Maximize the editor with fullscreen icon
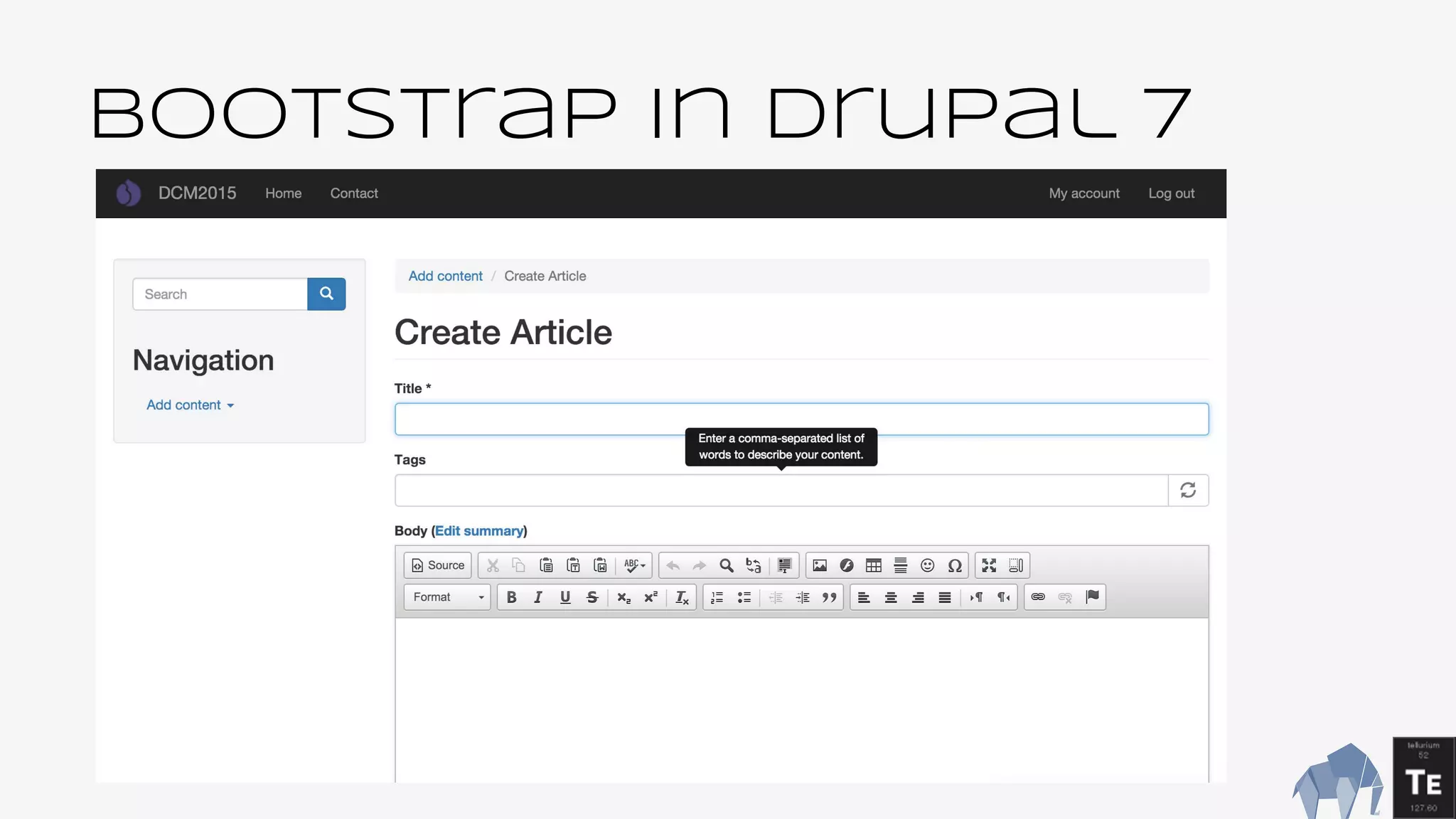 click(x=989, y=565)
